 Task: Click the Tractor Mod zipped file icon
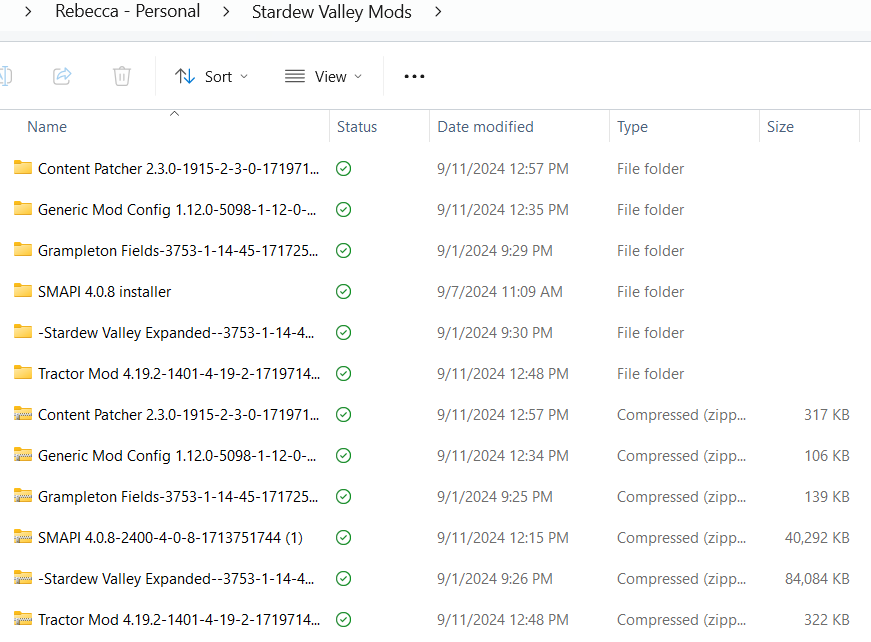23,620
